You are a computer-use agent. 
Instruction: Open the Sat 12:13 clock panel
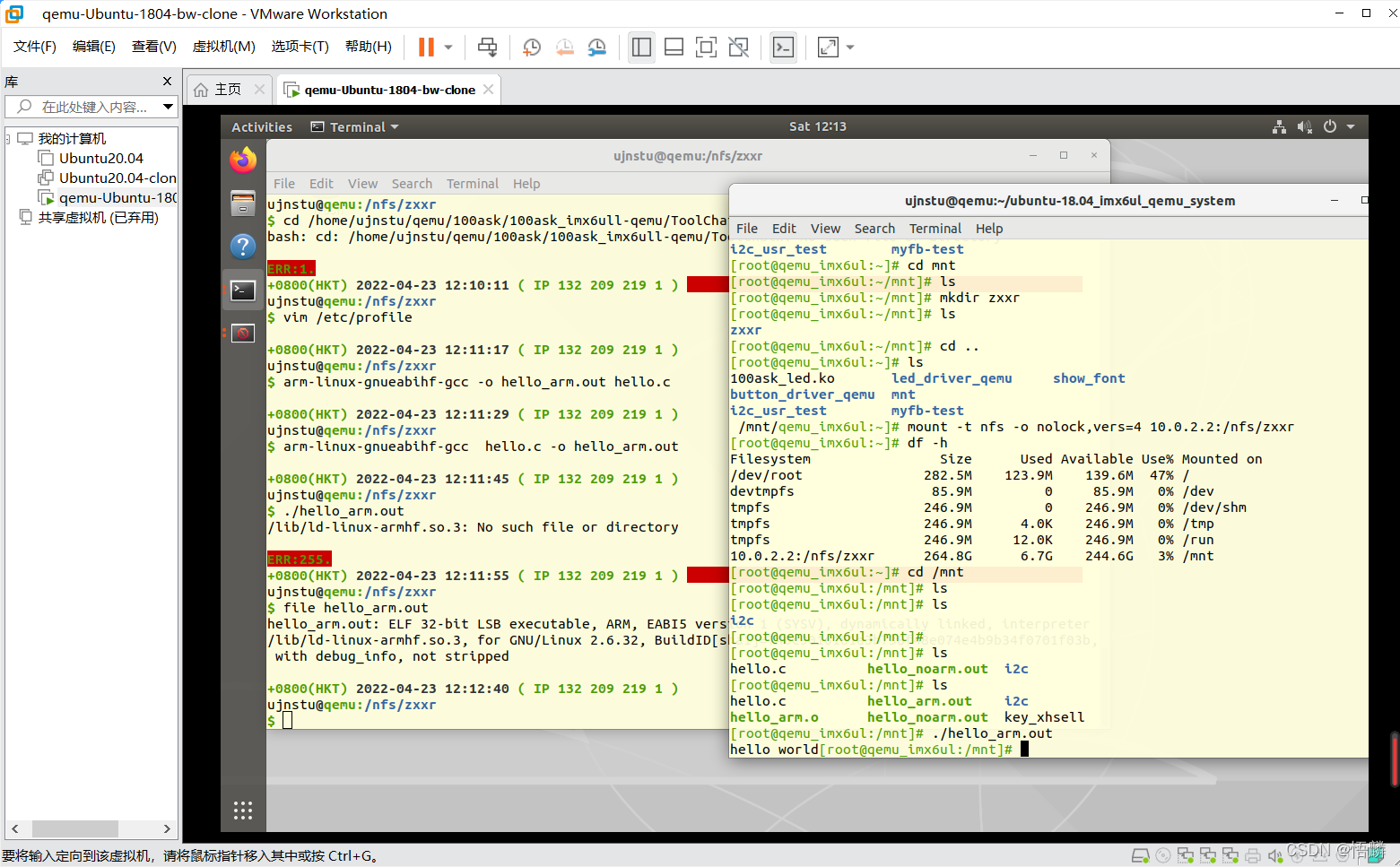click(818, 126)
